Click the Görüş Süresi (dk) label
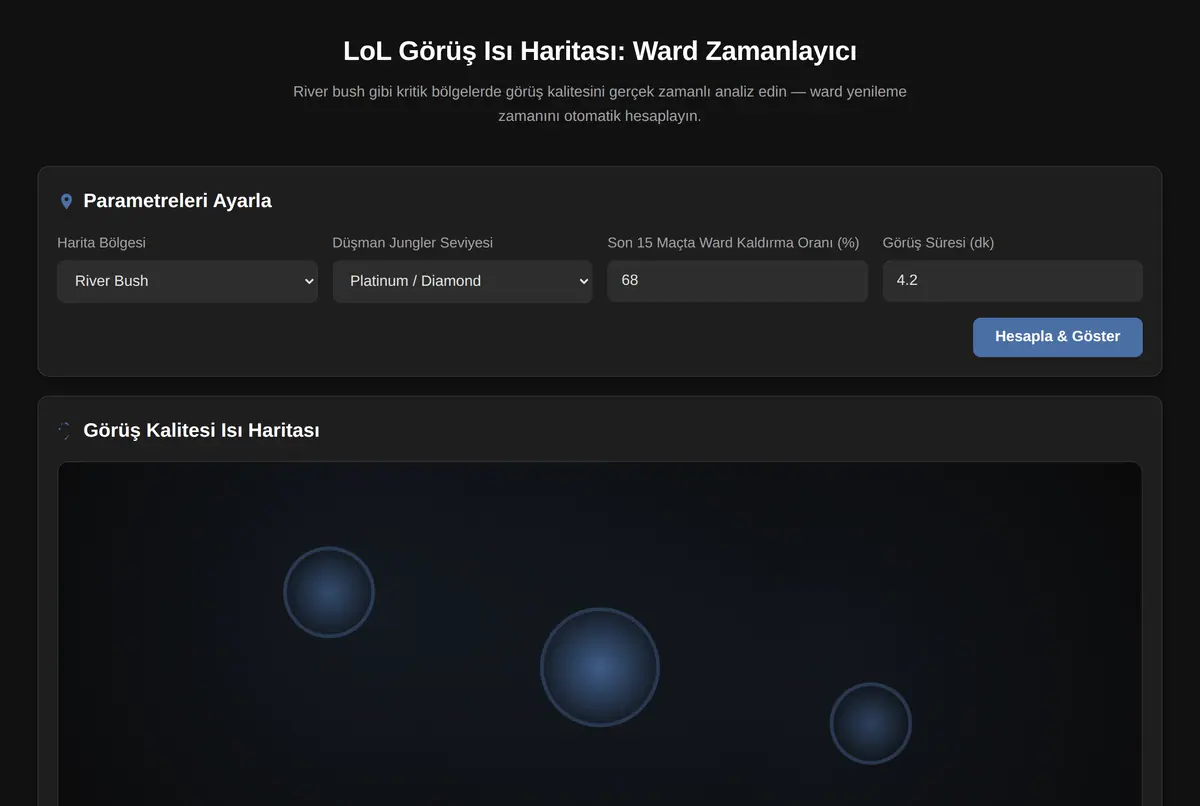 tap(938, 243)
